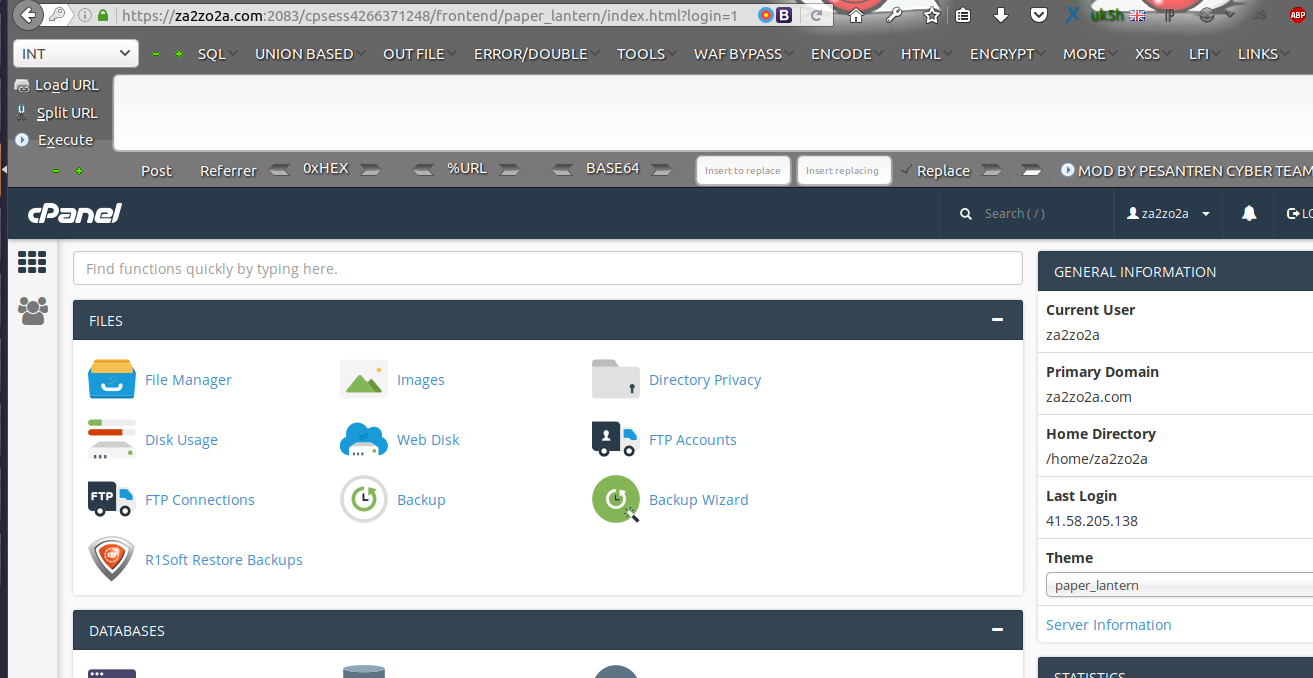1313x678 pixels.
Task: Open FTP Accounts truck icon
Action: (615, 439)
